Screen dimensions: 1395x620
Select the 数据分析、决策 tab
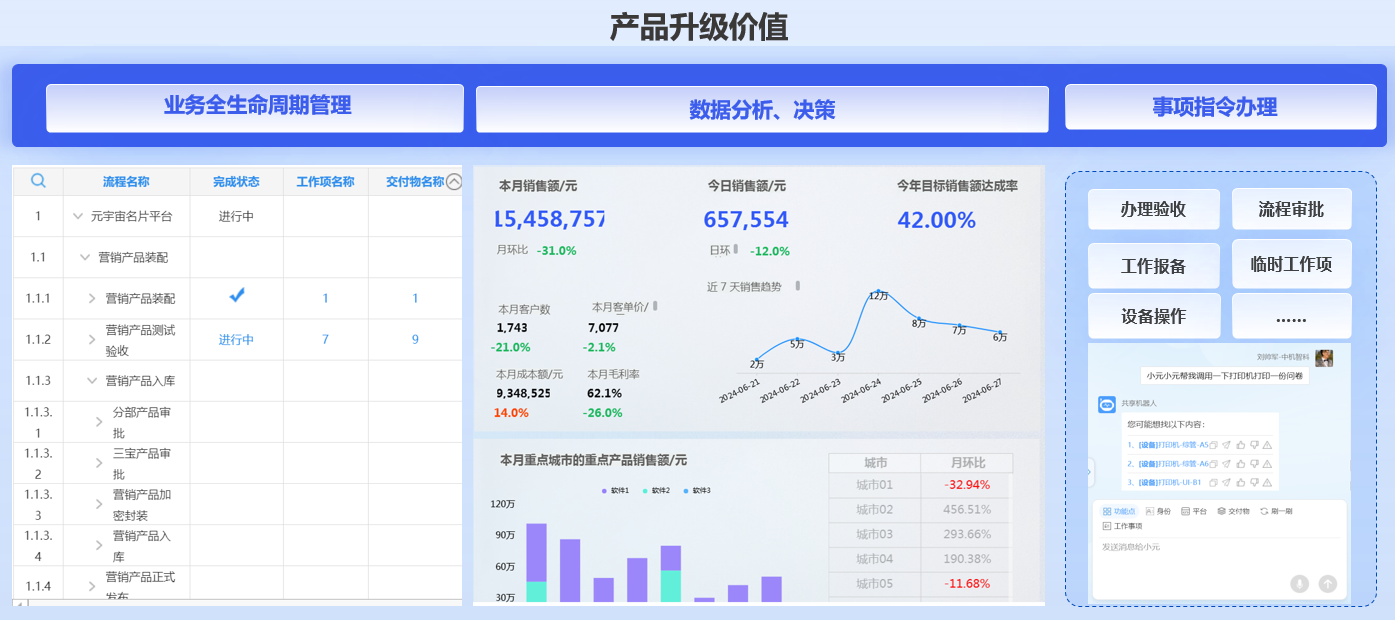761,109
